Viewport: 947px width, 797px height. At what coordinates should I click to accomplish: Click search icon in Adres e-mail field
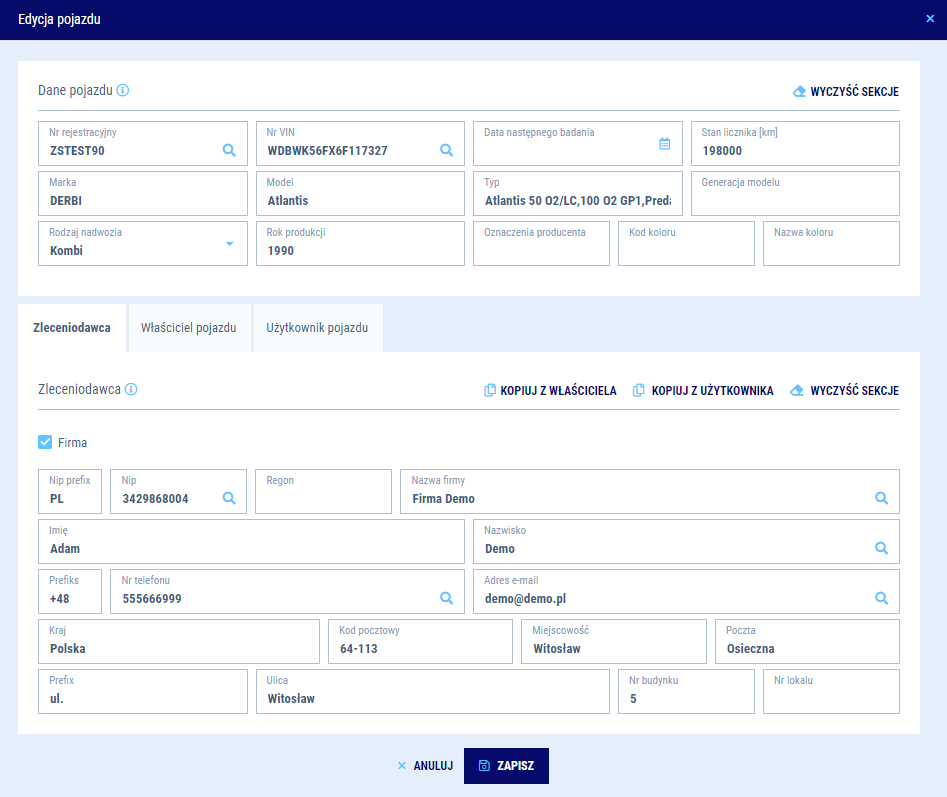click(x=882, y=598)
